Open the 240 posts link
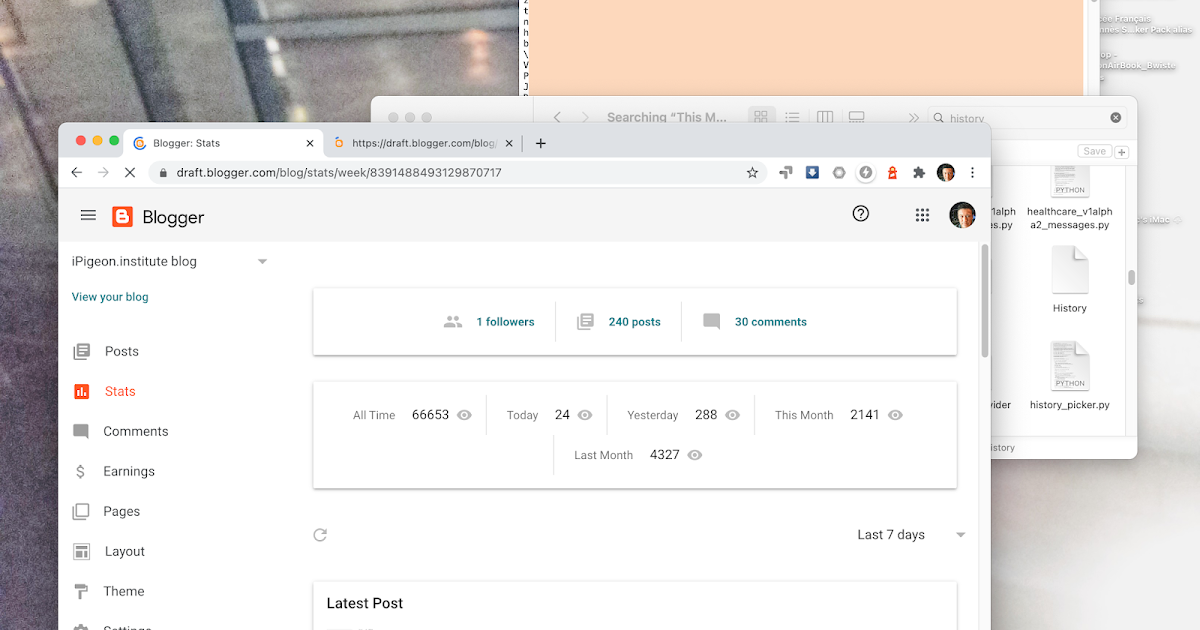 [634, 322]
